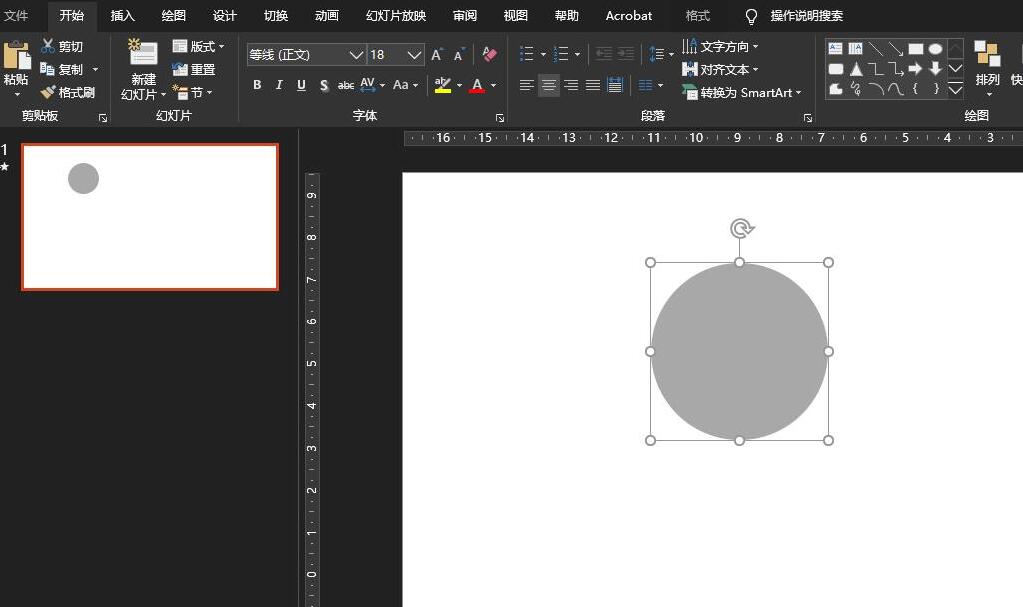
Task: Toggle Italic formatting
Action: 279,85
